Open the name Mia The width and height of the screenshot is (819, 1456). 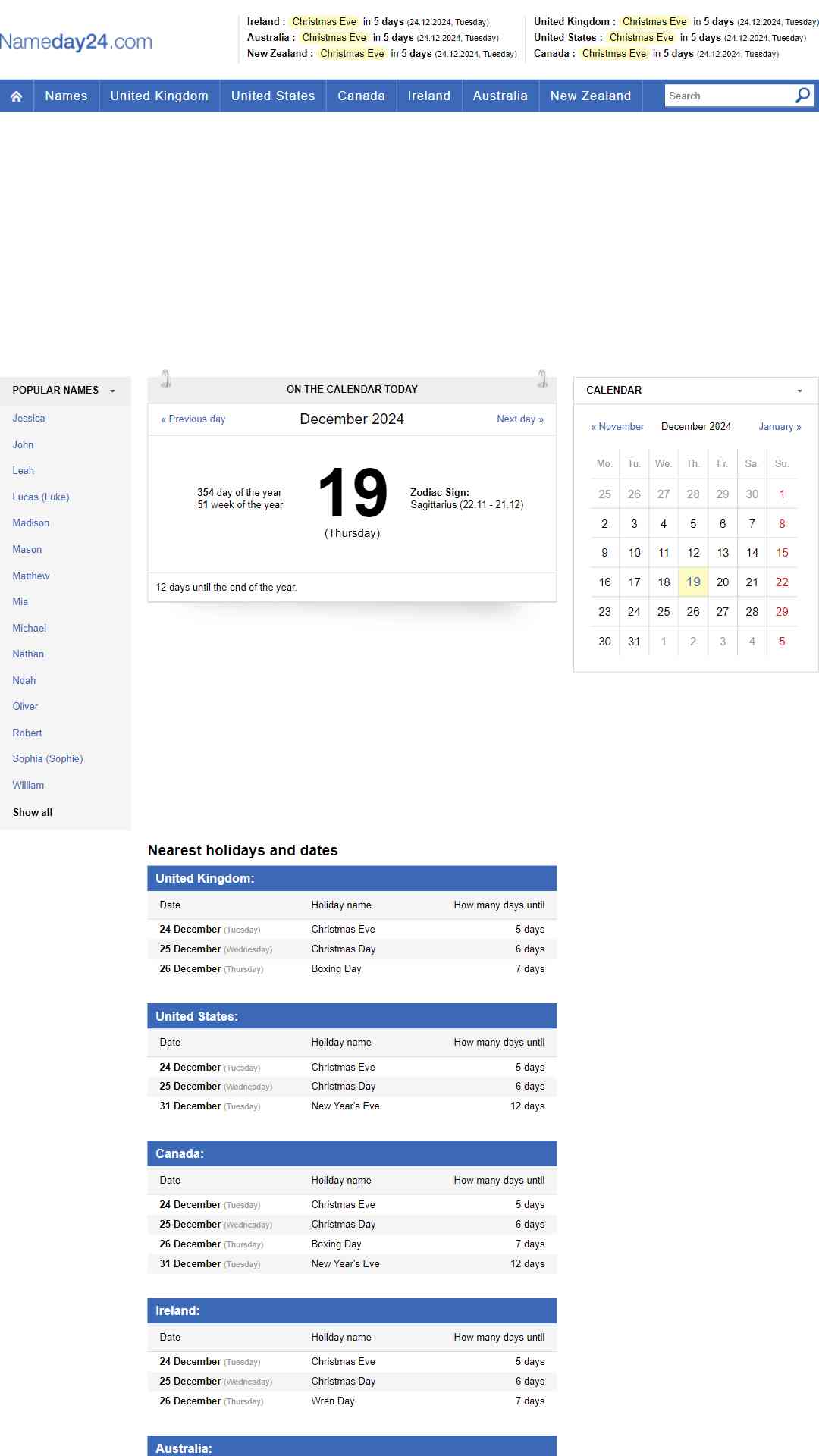click(x=20, y=602)
